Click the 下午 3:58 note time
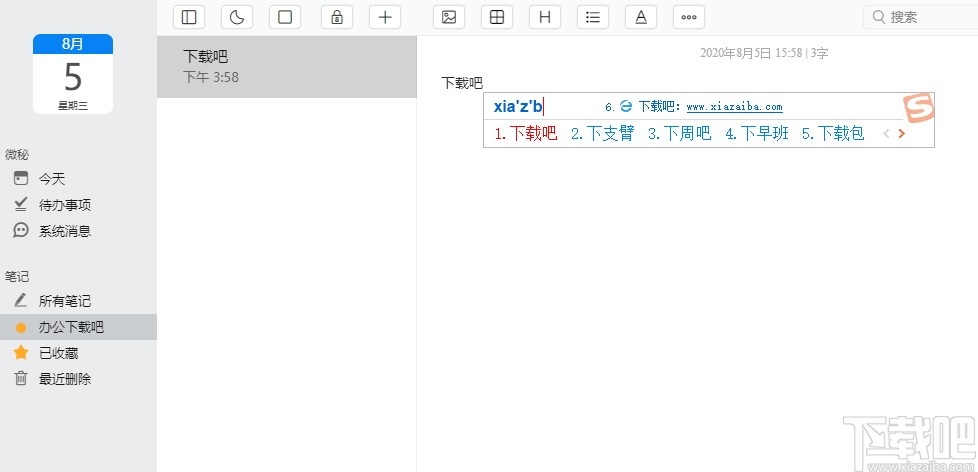 pos(211,78)
